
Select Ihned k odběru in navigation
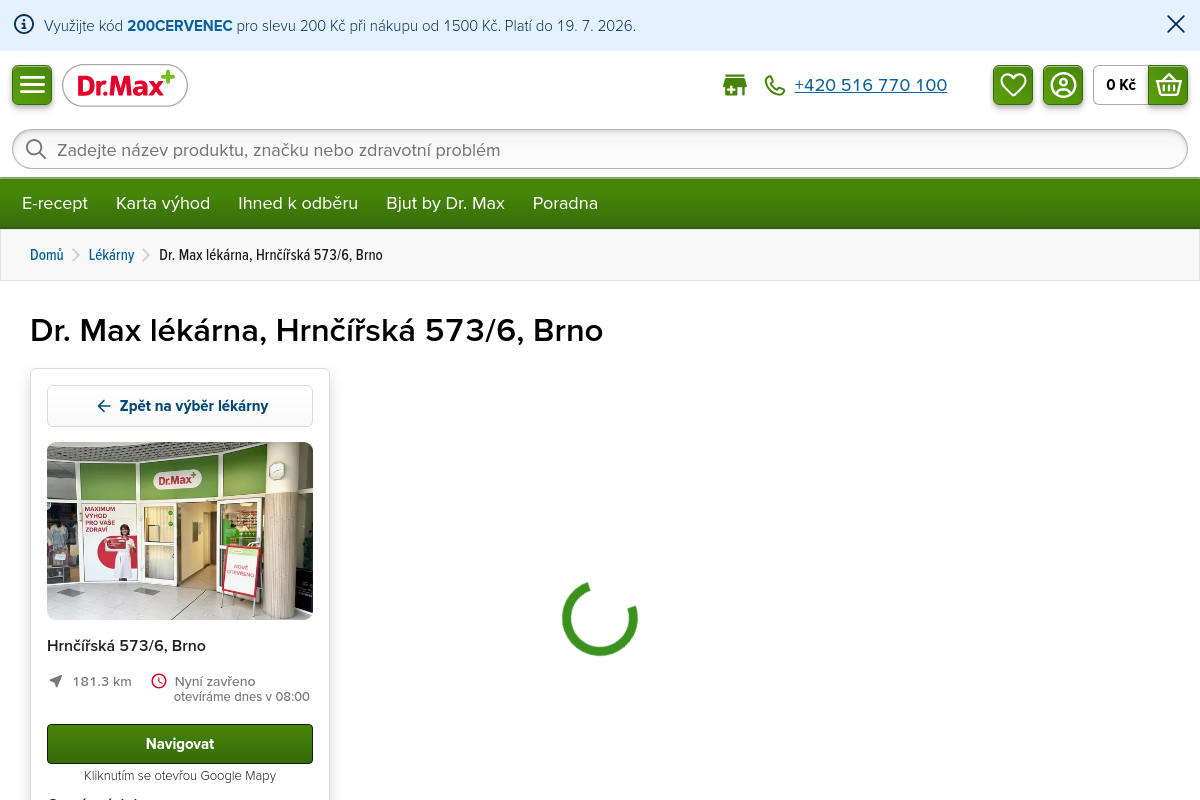(x=298, y=203)
